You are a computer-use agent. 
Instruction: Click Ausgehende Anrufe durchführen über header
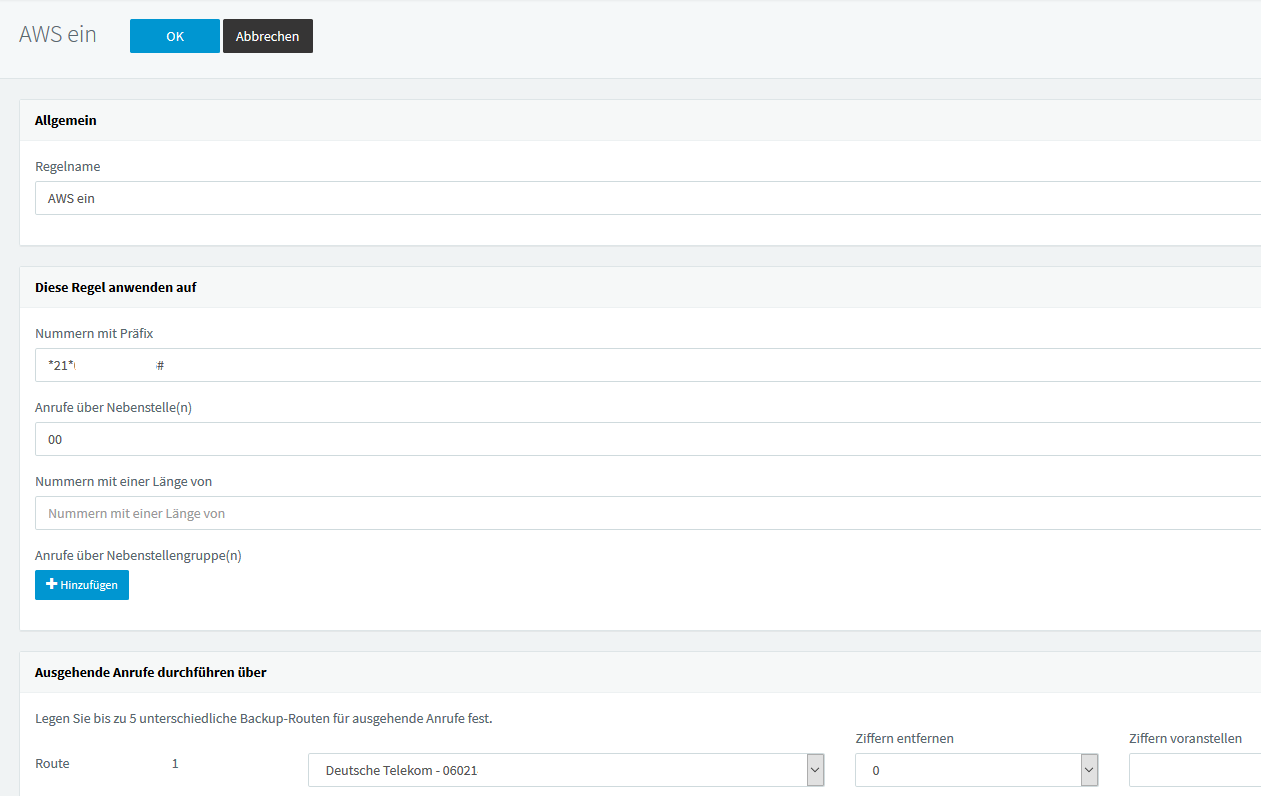(151, 672)
